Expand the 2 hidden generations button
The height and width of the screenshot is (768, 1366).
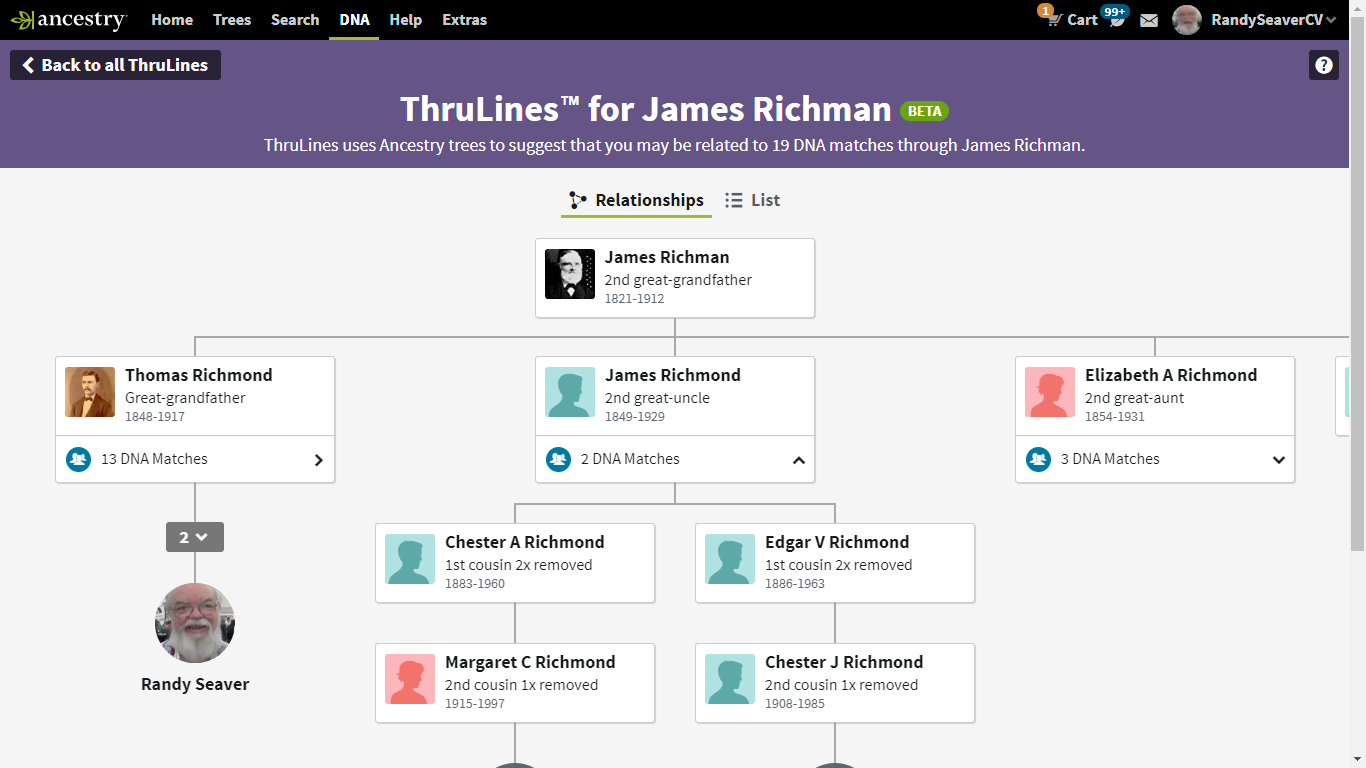coord(195,537)
